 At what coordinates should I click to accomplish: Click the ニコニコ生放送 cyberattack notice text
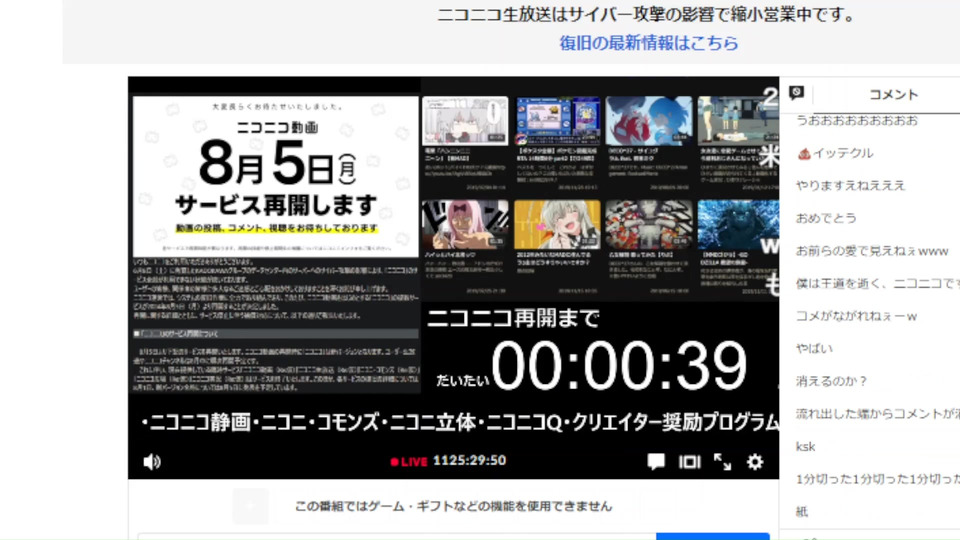[x=648, y=15]
